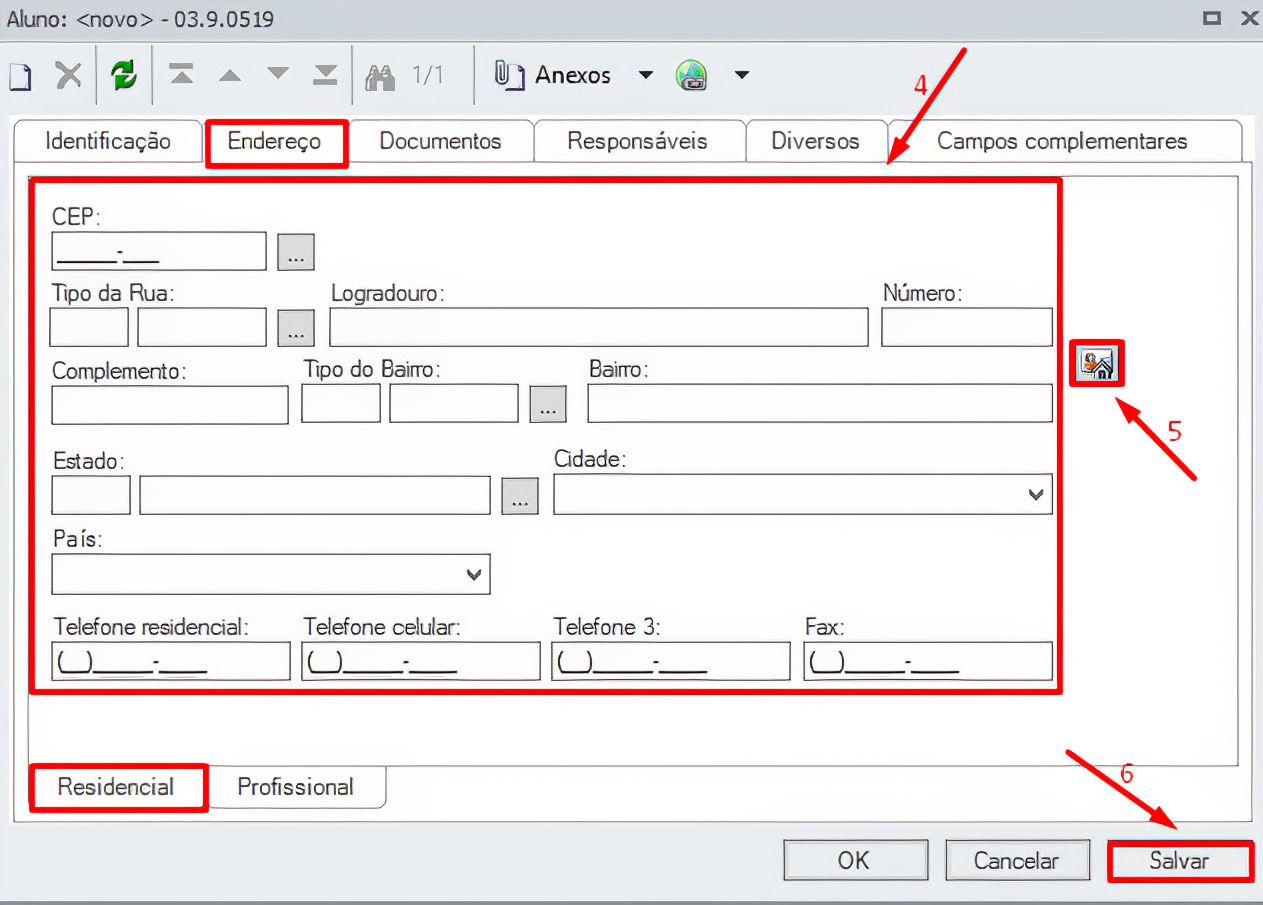
Task: Select the Profissional address tab
Action: tap(295, 787)
